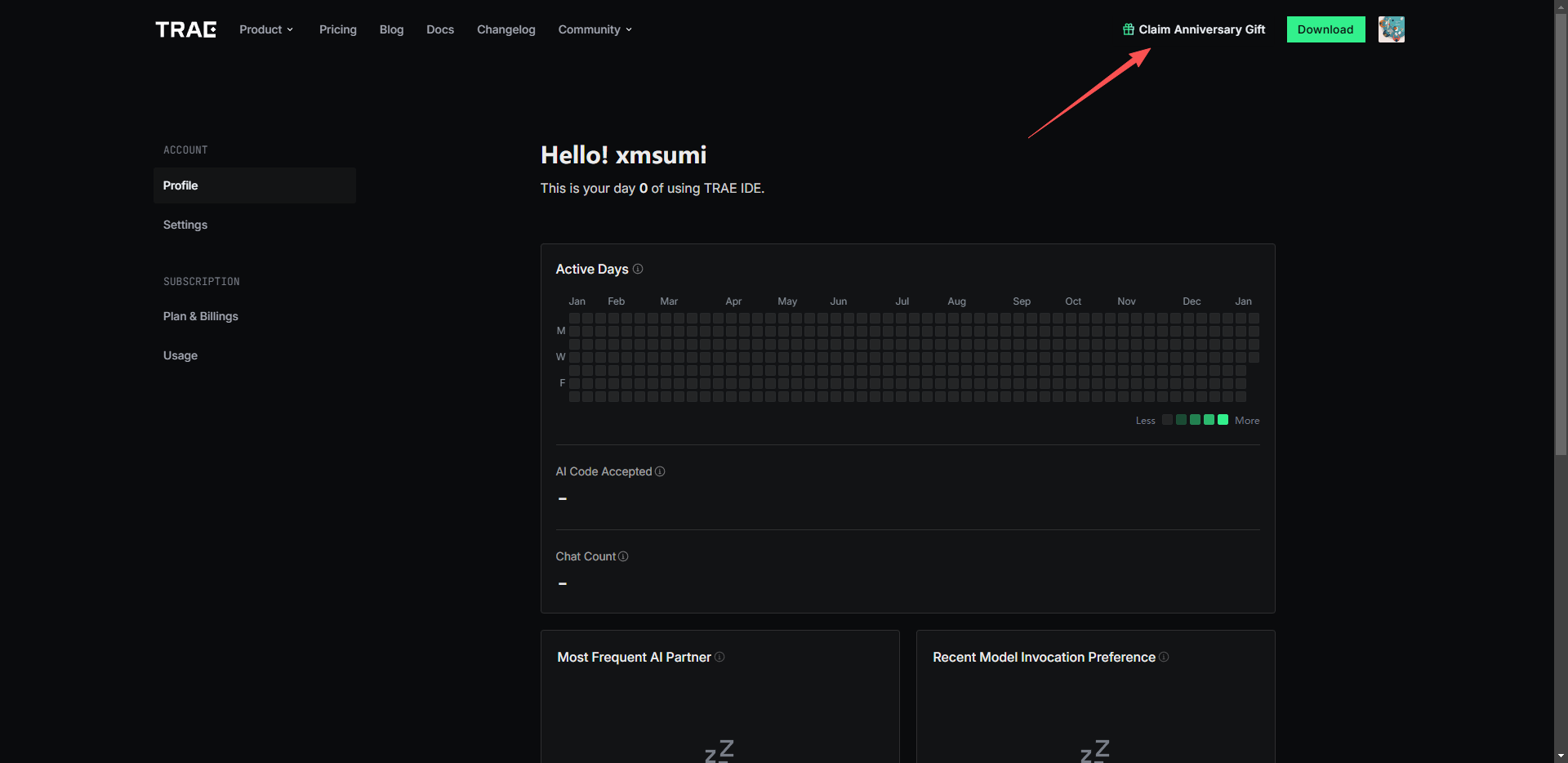Click info icon by Most Frequent AI Partner
This screenshot has width=1568, height=763.
[719, 657]
